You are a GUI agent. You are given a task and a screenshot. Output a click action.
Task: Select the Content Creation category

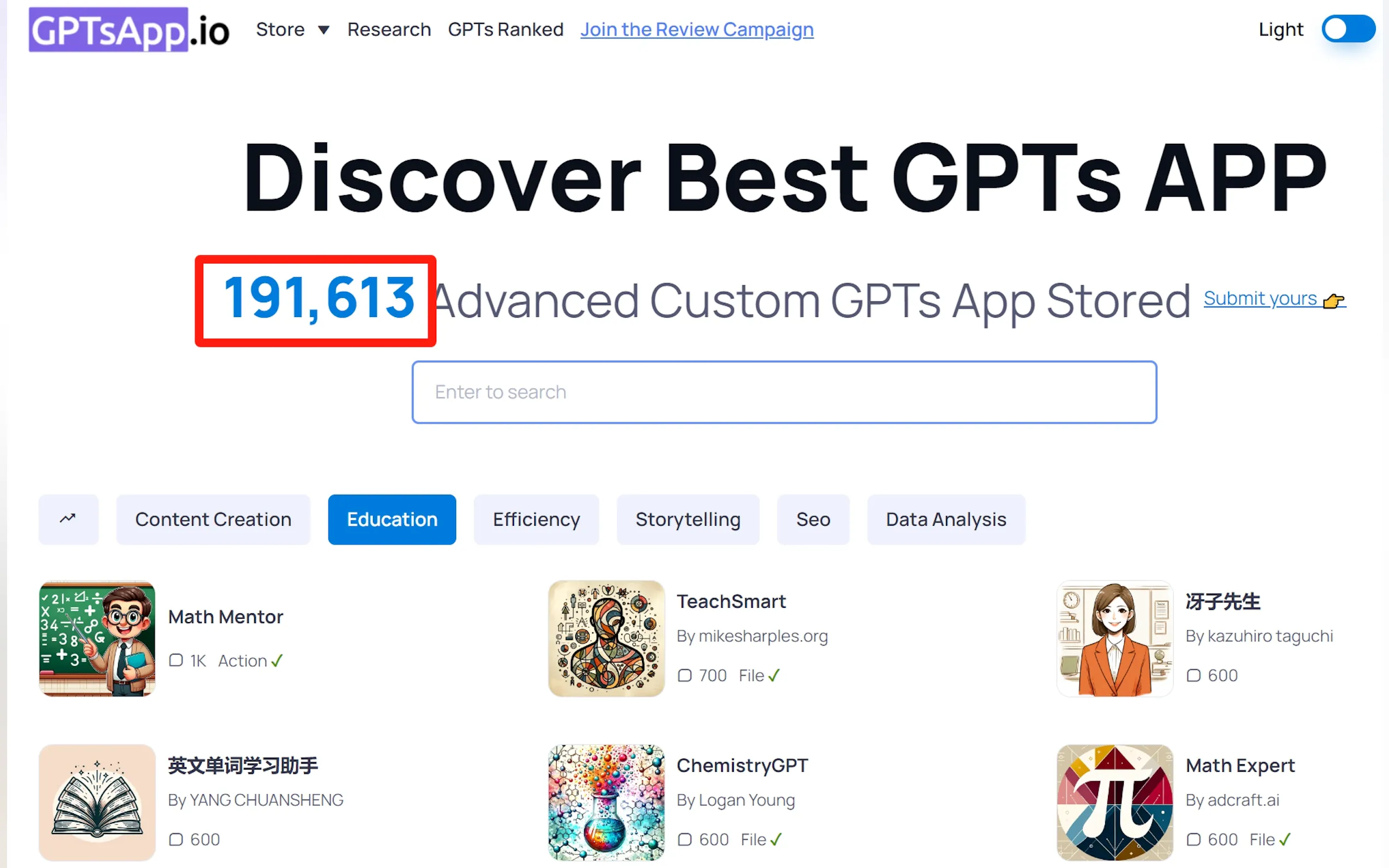(213, 519)
